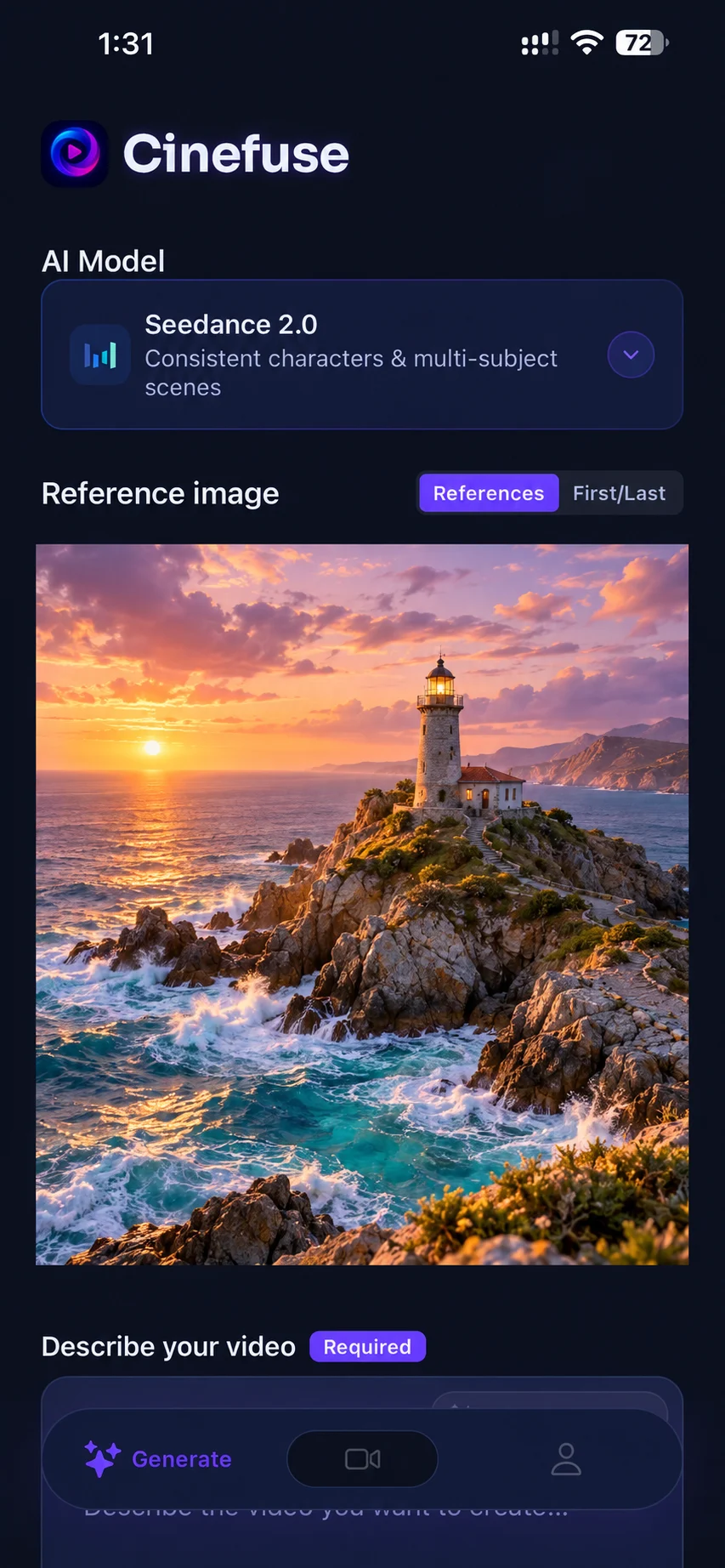The height and width of the screenshot is (1568, 725).
Task: Click the cellular signal icon
Action: coord(540,43)
